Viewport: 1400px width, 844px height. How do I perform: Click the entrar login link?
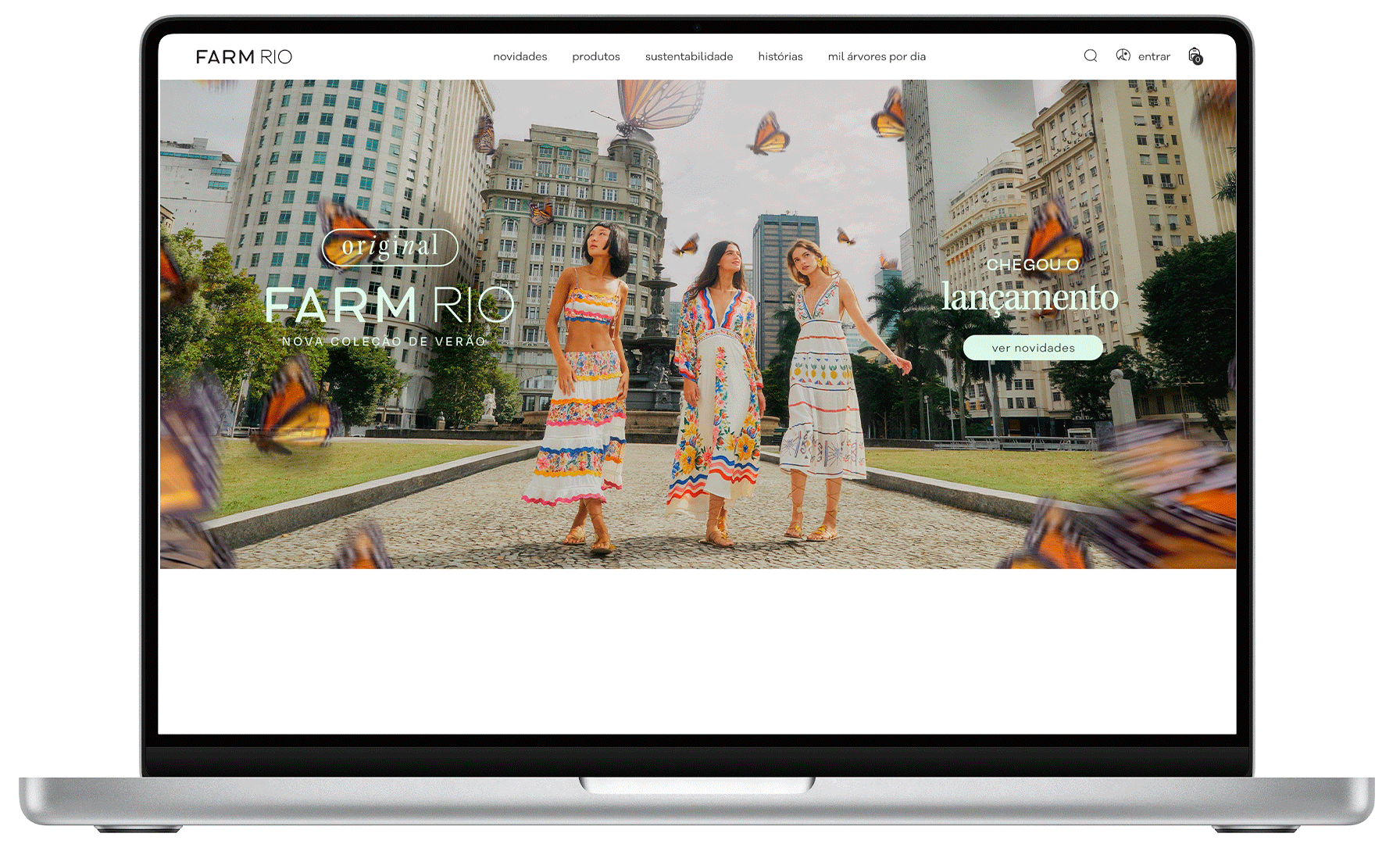(x=1154, y=56)
